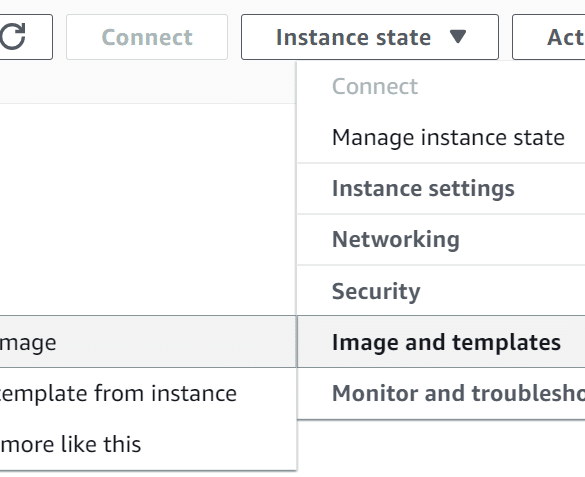Click the grey strip at the top of the submenu
The width and height of the screenshot is (585, 477).
pyautogui.click(x=148, y=82)
